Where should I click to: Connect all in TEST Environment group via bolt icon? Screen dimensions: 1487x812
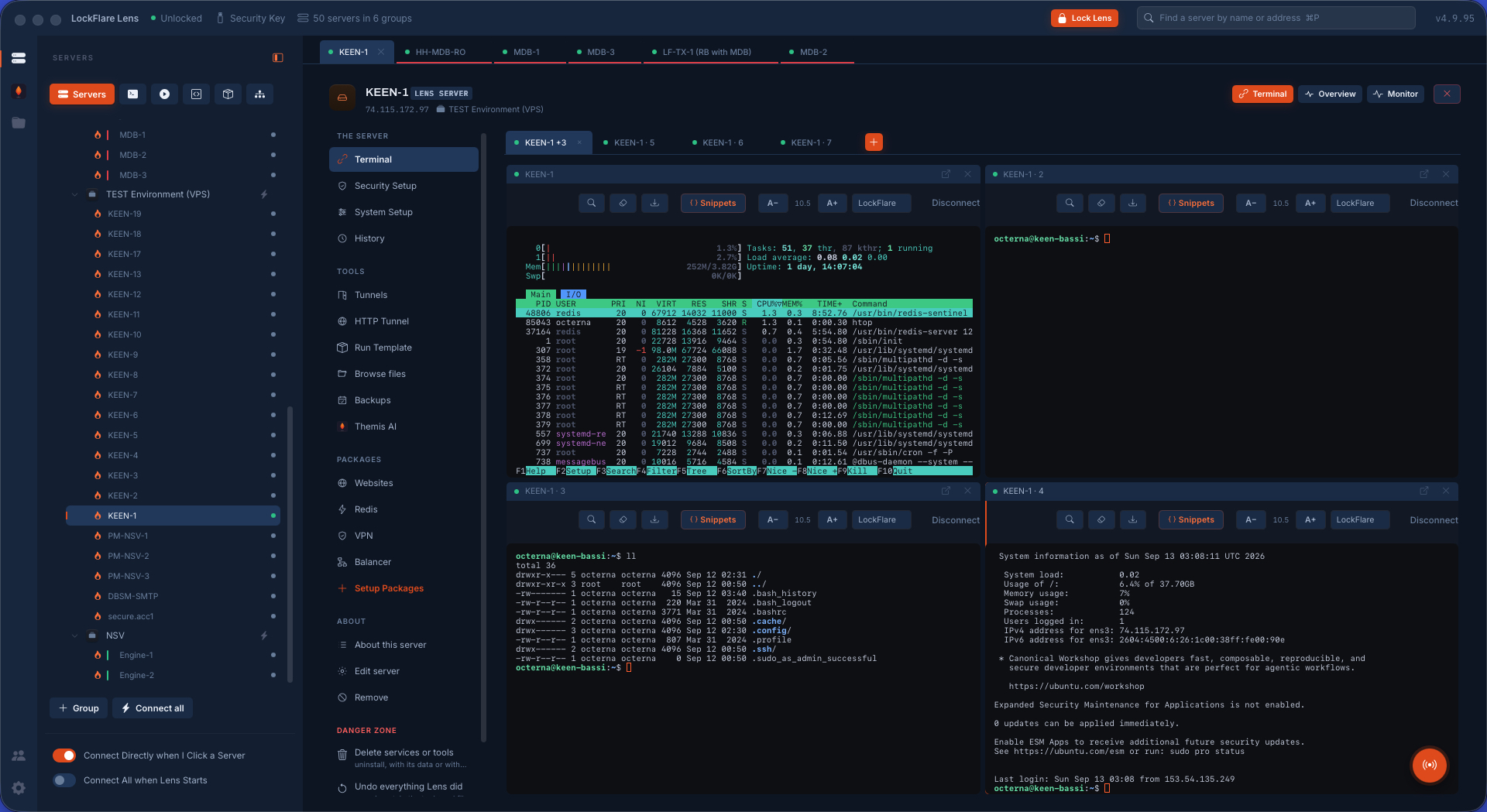point(264,194)
